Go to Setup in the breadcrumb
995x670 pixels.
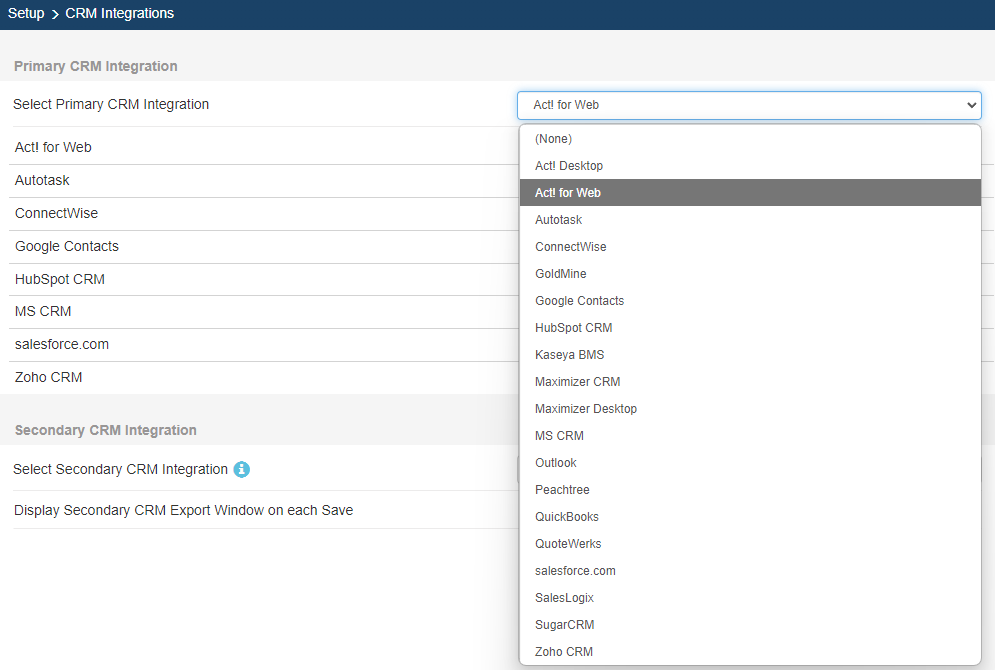(x=26, y=13)
